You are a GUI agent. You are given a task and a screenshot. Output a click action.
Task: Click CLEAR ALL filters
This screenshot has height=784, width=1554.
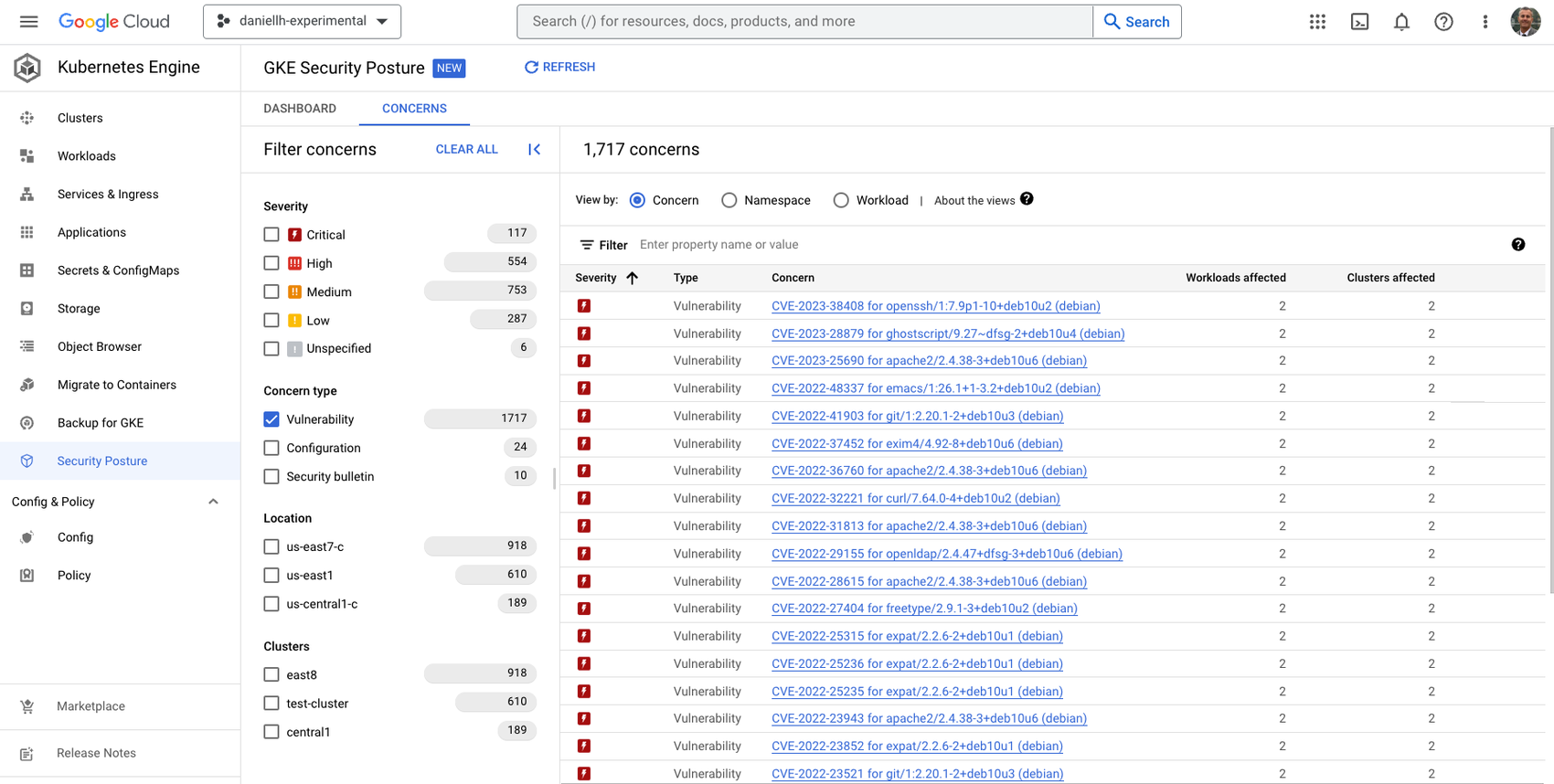[x=467, y=149]
